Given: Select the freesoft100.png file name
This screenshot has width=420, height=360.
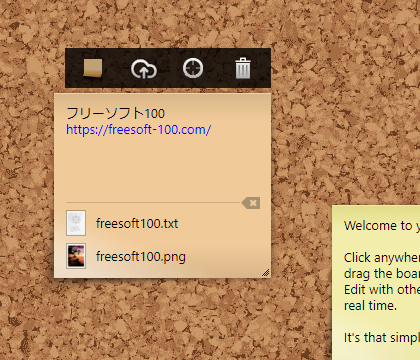Looking at the screenshot, I should pyautogui.click(x=141, y=257).
